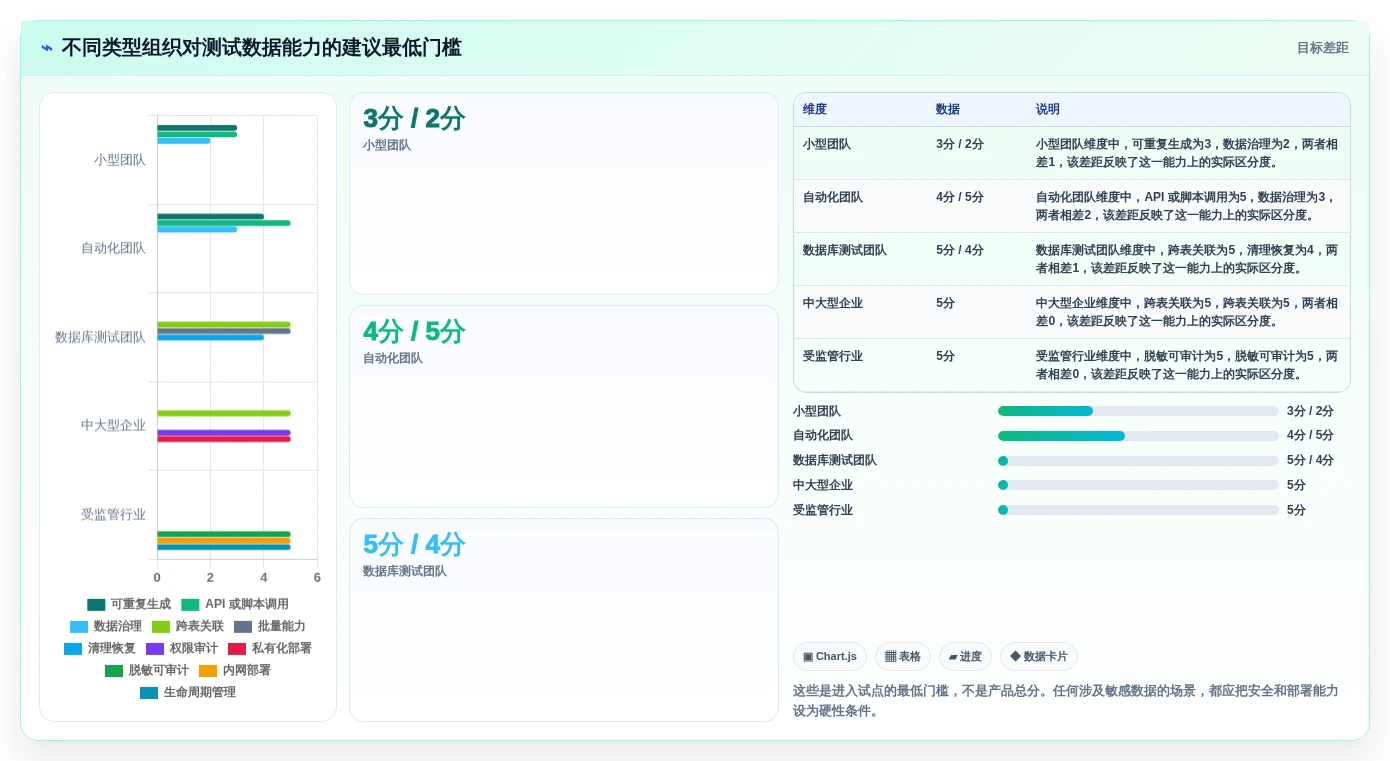The image size is (1390, 761).
Task: Click the 中大型企业 chart axis label
Action: 114,425
